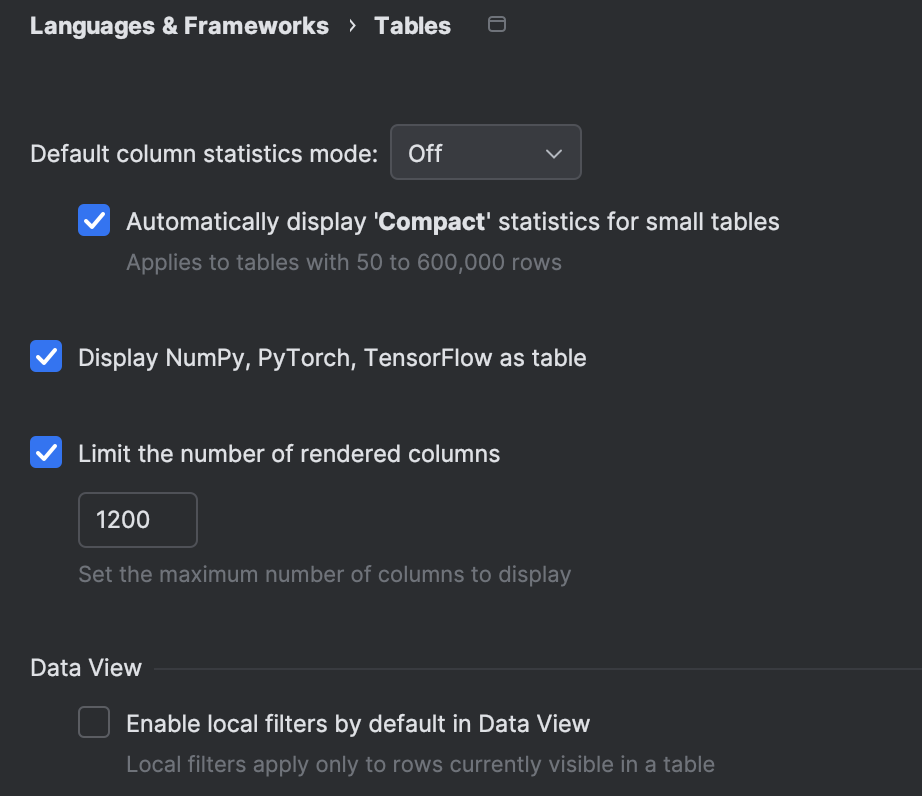The width and height of the screenshot is (922, 796).
Task: Click the bold 'Compact' text in the label
Action: (430, 221)
